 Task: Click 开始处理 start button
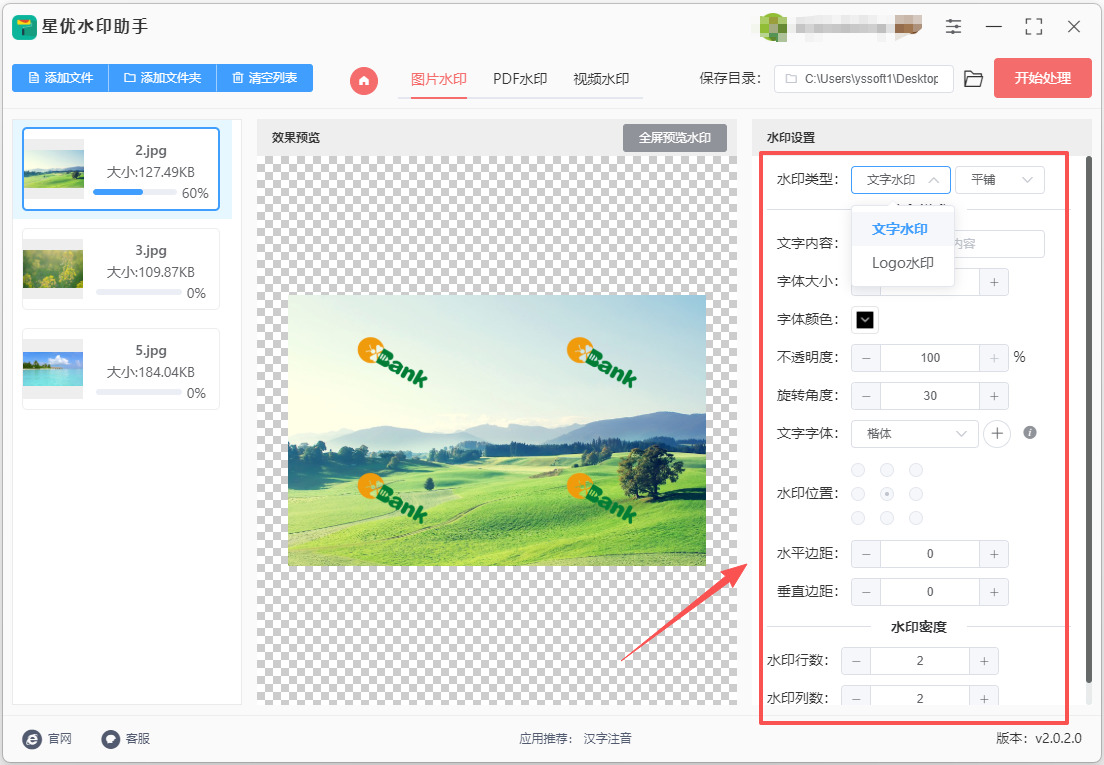1042,78
